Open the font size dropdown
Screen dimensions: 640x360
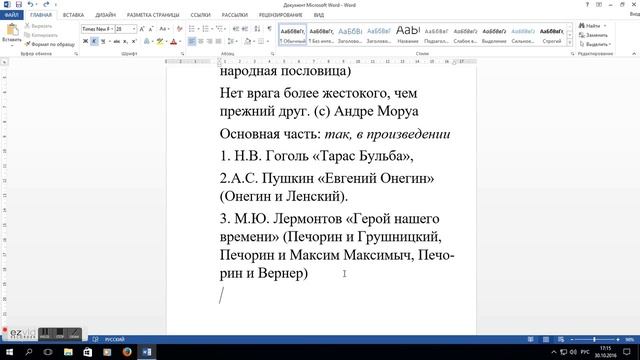(x=133, y=29)
